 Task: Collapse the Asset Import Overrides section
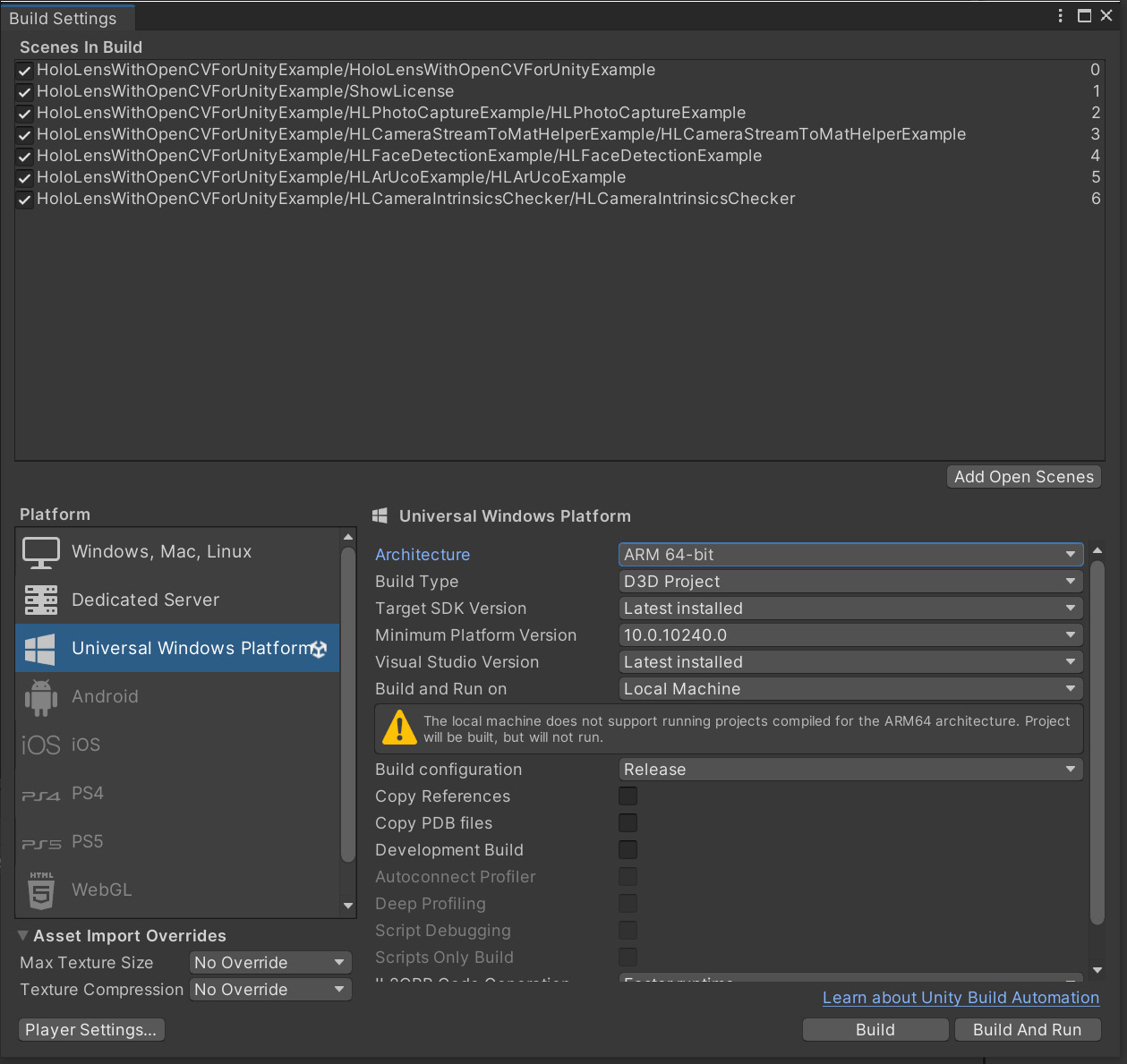[23, 936]
